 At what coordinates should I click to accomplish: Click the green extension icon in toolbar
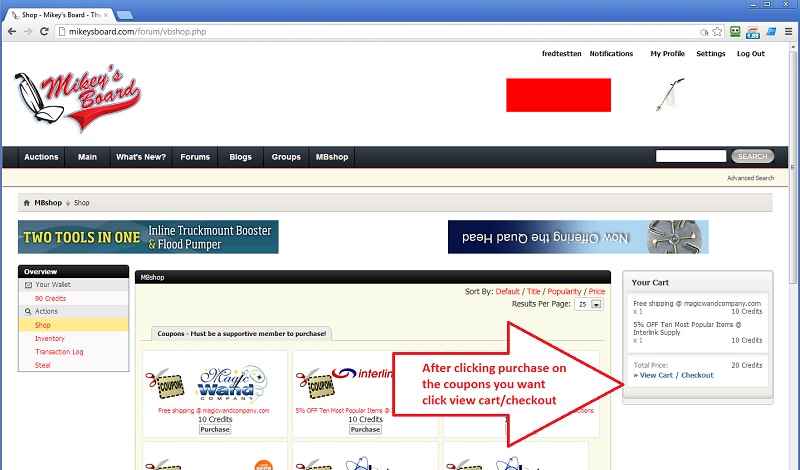735,32
